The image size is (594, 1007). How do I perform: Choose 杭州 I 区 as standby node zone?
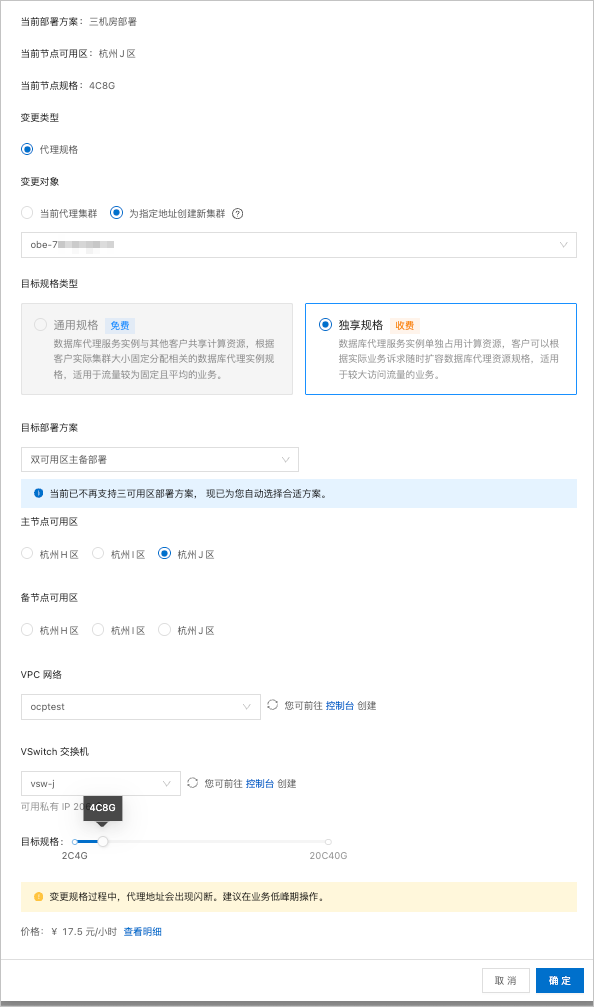pos(98,630)
